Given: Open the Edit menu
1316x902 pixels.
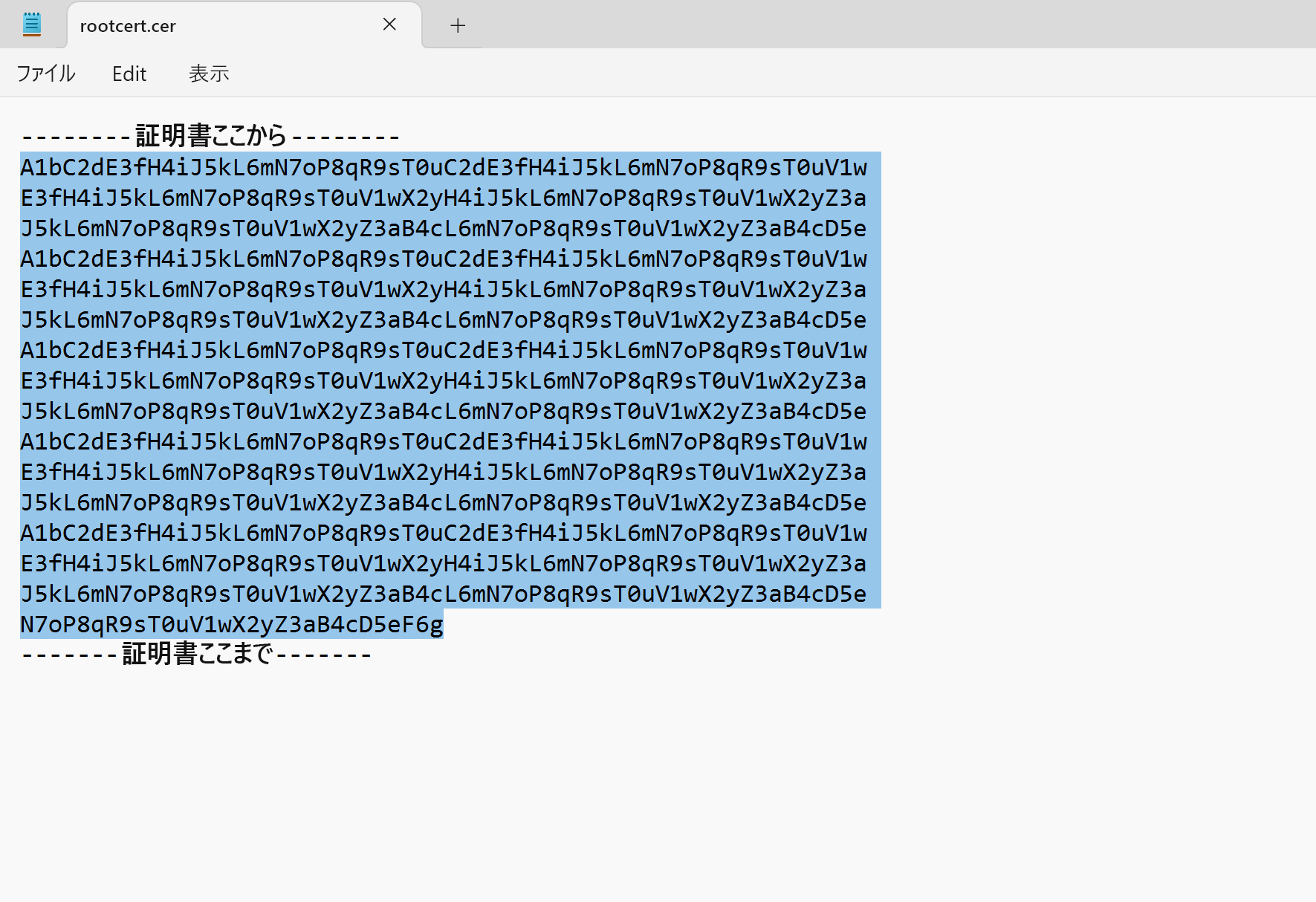Looking at the screenshot, I should [x=129, y=74].
